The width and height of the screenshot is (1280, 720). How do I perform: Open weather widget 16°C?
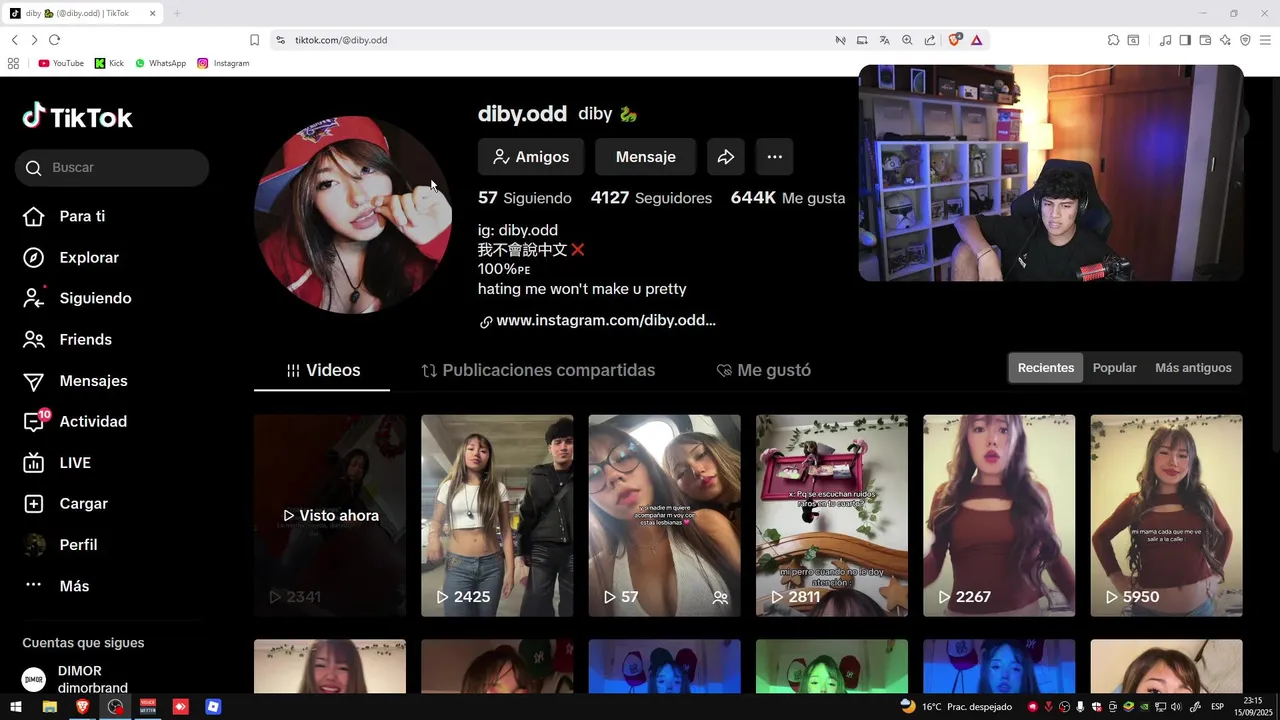tap(956, 707)
